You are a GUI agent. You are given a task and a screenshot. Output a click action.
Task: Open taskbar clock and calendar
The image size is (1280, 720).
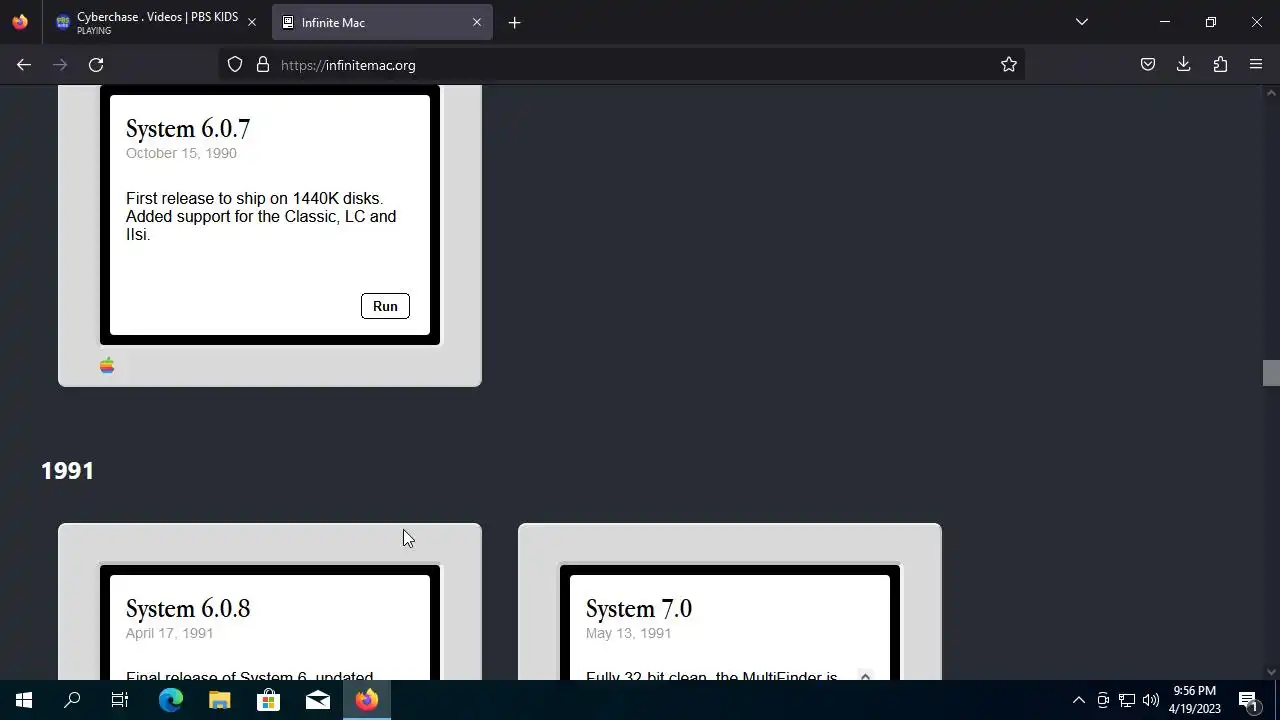(1195, 700)
